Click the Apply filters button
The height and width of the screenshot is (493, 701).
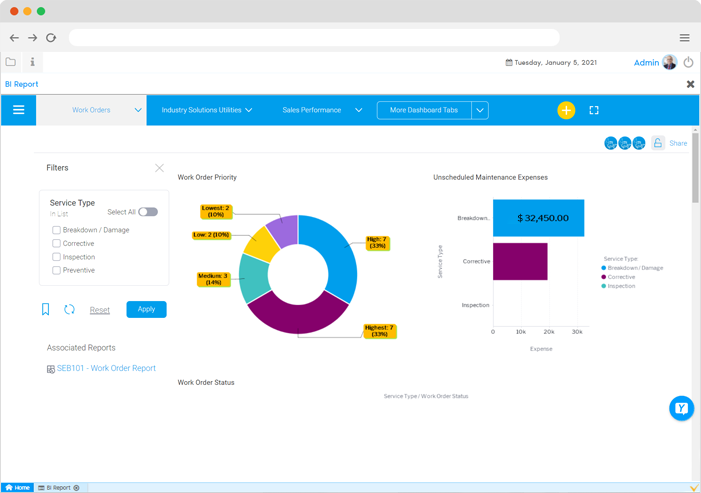click(146, 309)
